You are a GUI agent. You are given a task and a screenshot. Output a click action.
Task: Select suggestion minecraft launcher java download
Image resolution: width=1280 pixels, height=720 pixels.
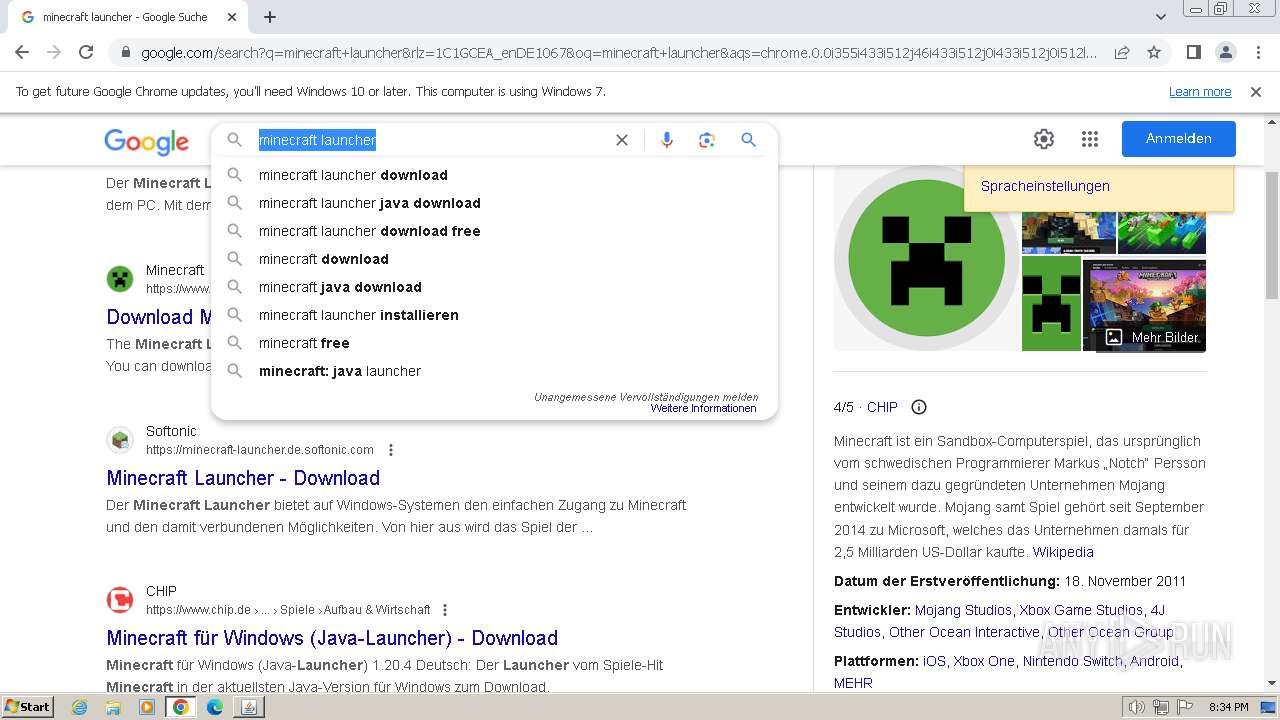494,203
